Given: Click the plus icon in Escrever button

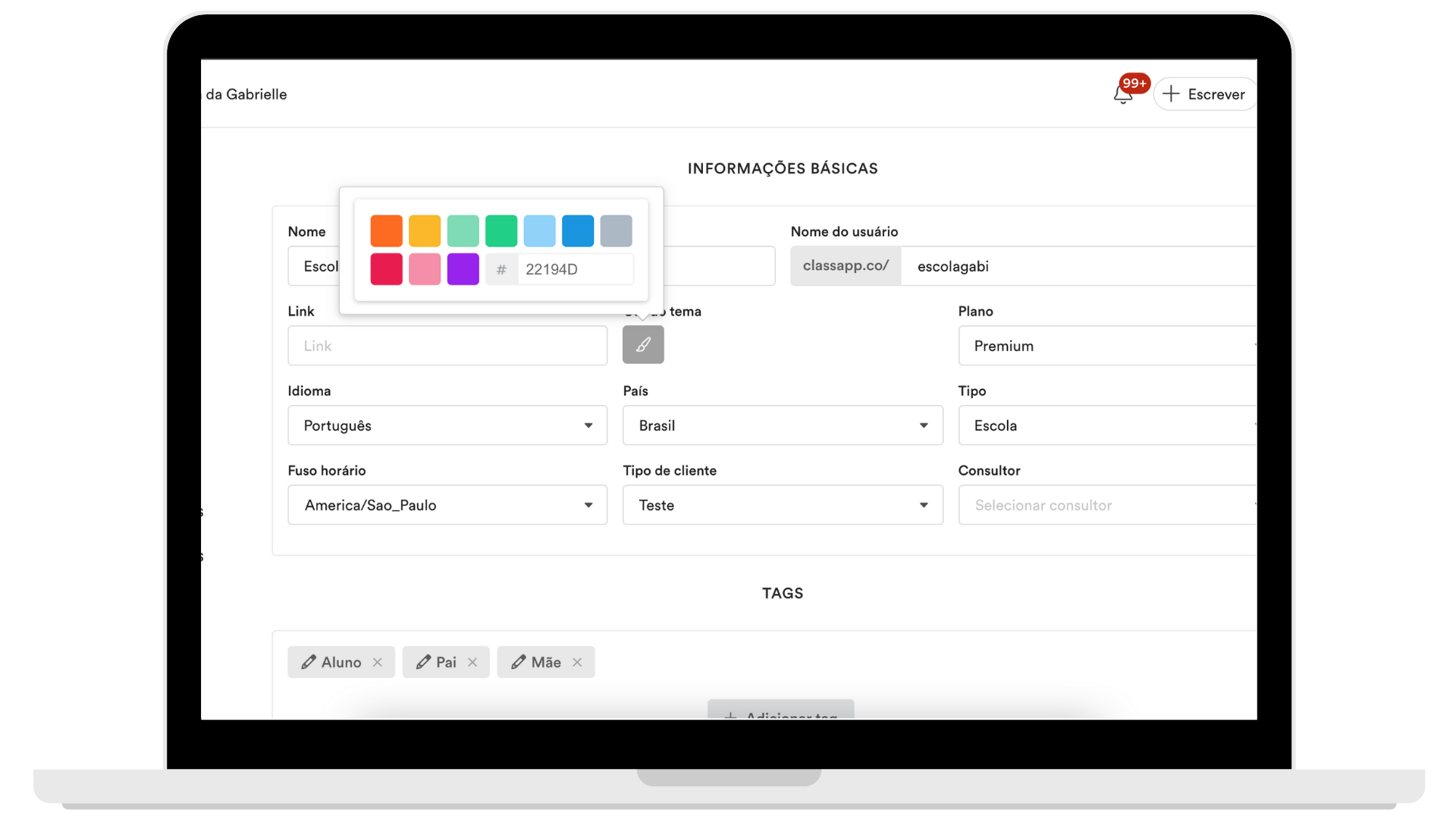Looking at the screenshot, I should (x=1171, y=94).
